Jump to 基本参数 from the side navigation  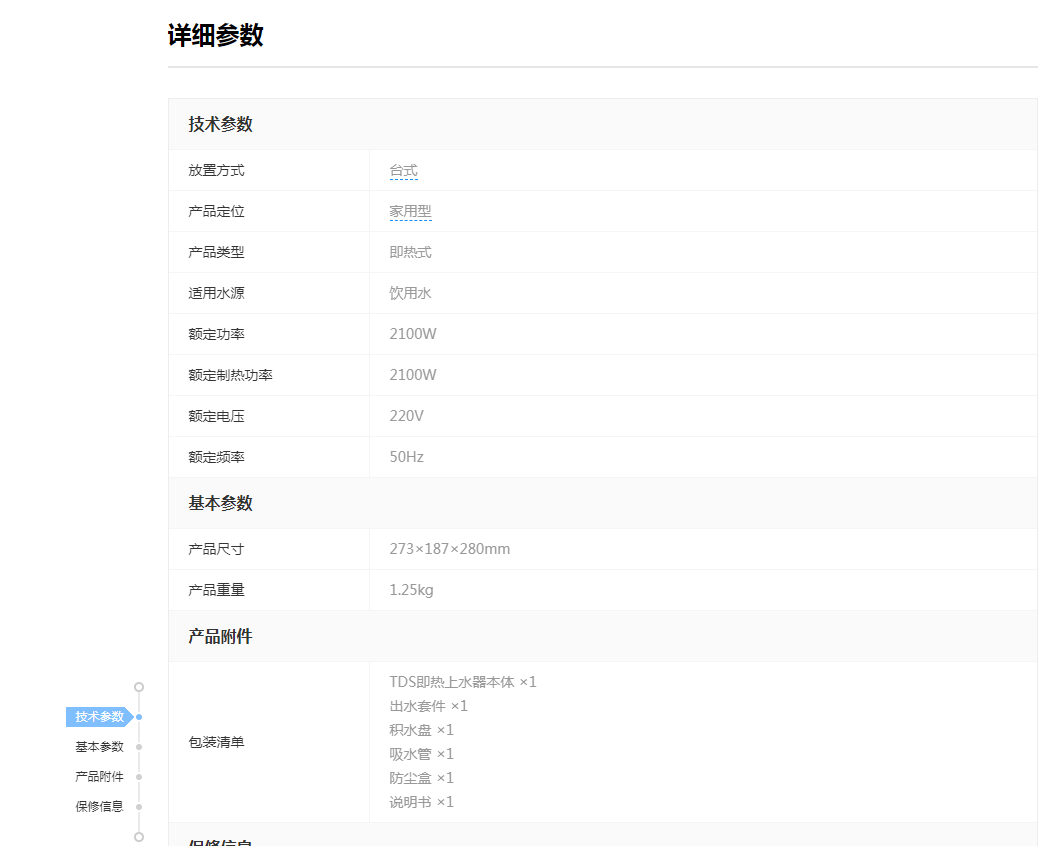click(99, 747)
